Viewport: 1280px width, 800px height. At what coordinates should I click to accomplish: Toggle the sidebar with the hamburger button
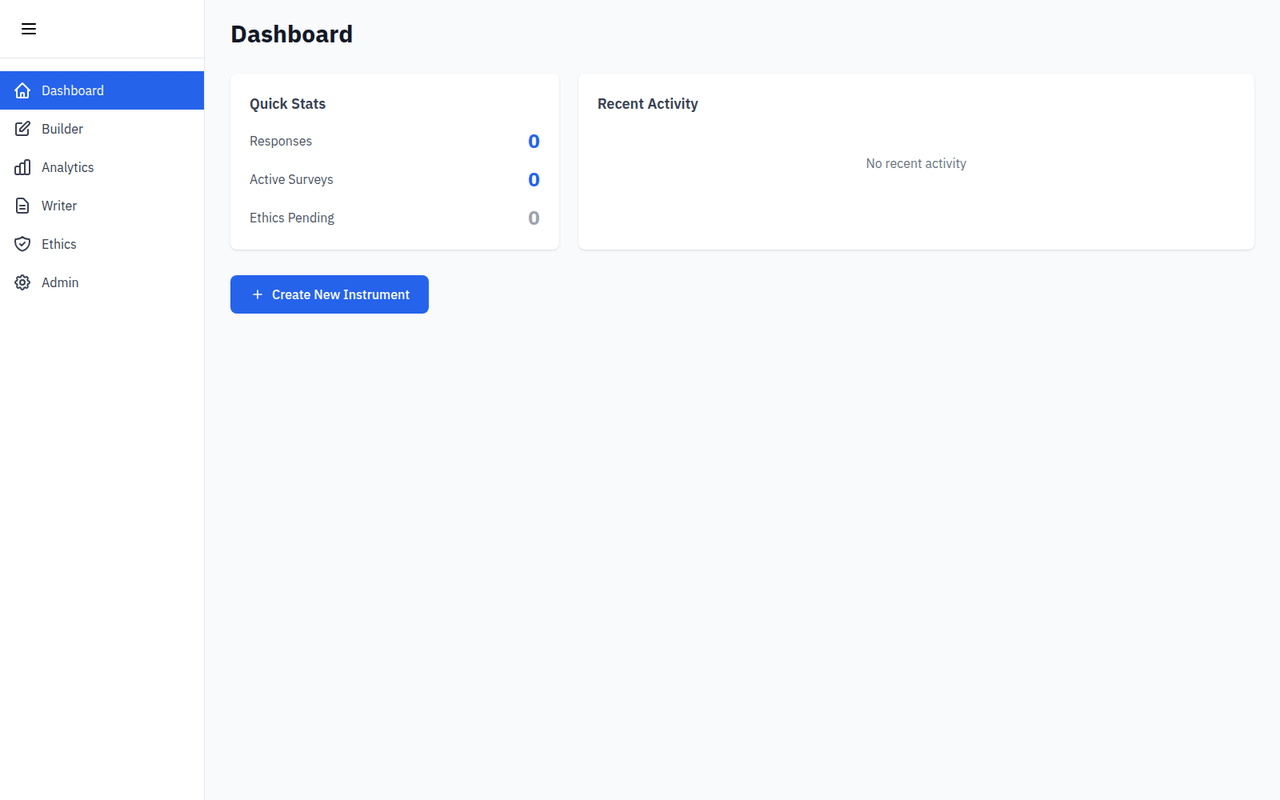[28, 28]
